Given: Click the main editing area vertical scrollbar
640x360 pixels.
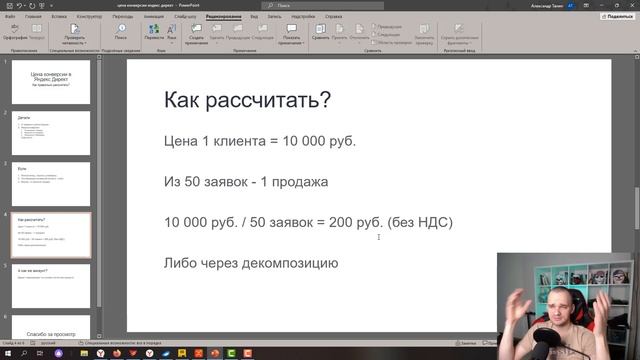Looking at the screenshot, I should coord(637,208).
